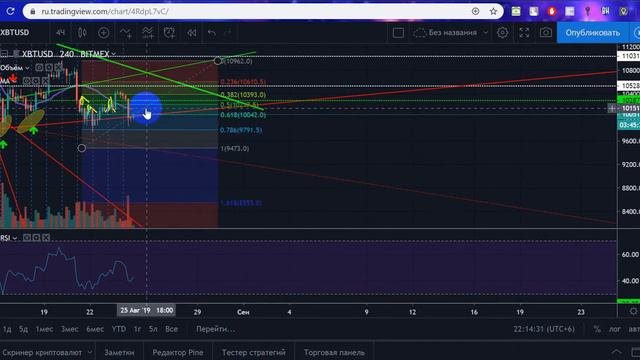
Task: Select the 1д time range
Action: point(7,329)
